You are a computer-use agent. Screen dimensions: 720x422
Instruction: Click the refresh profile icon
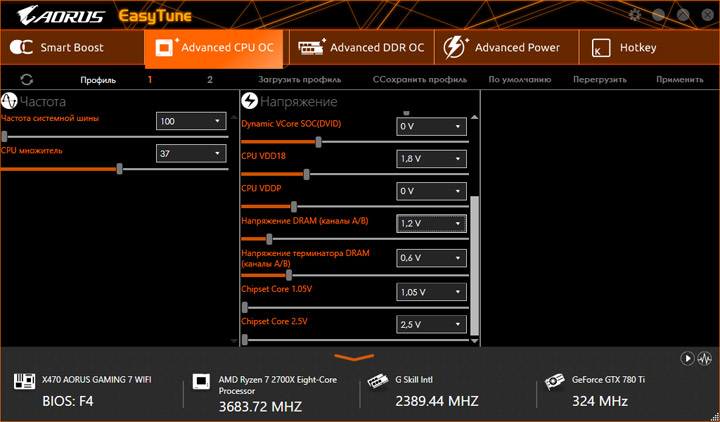(x=27, y=79)
